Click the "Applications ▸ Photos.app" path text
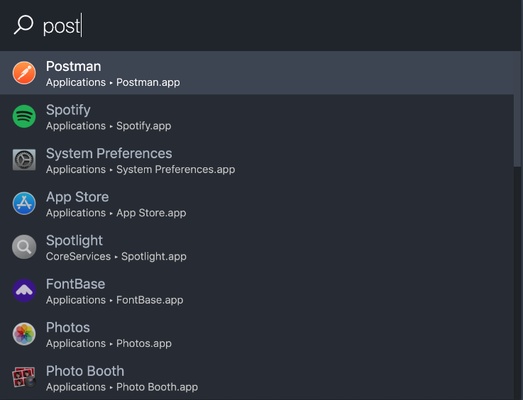 [109, 344]
